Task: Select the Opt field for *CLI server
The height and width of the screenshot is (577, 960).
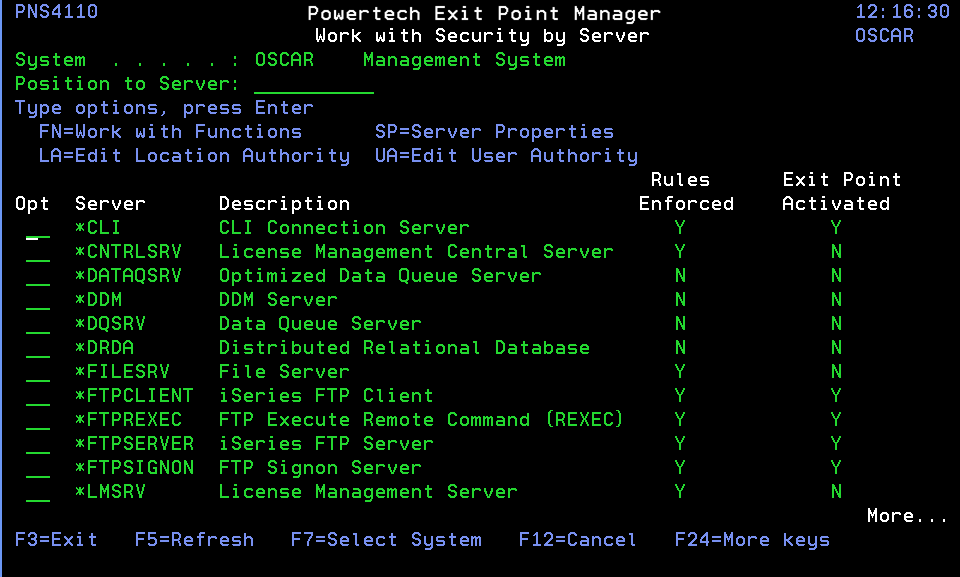Action: (x=38, y=228)
